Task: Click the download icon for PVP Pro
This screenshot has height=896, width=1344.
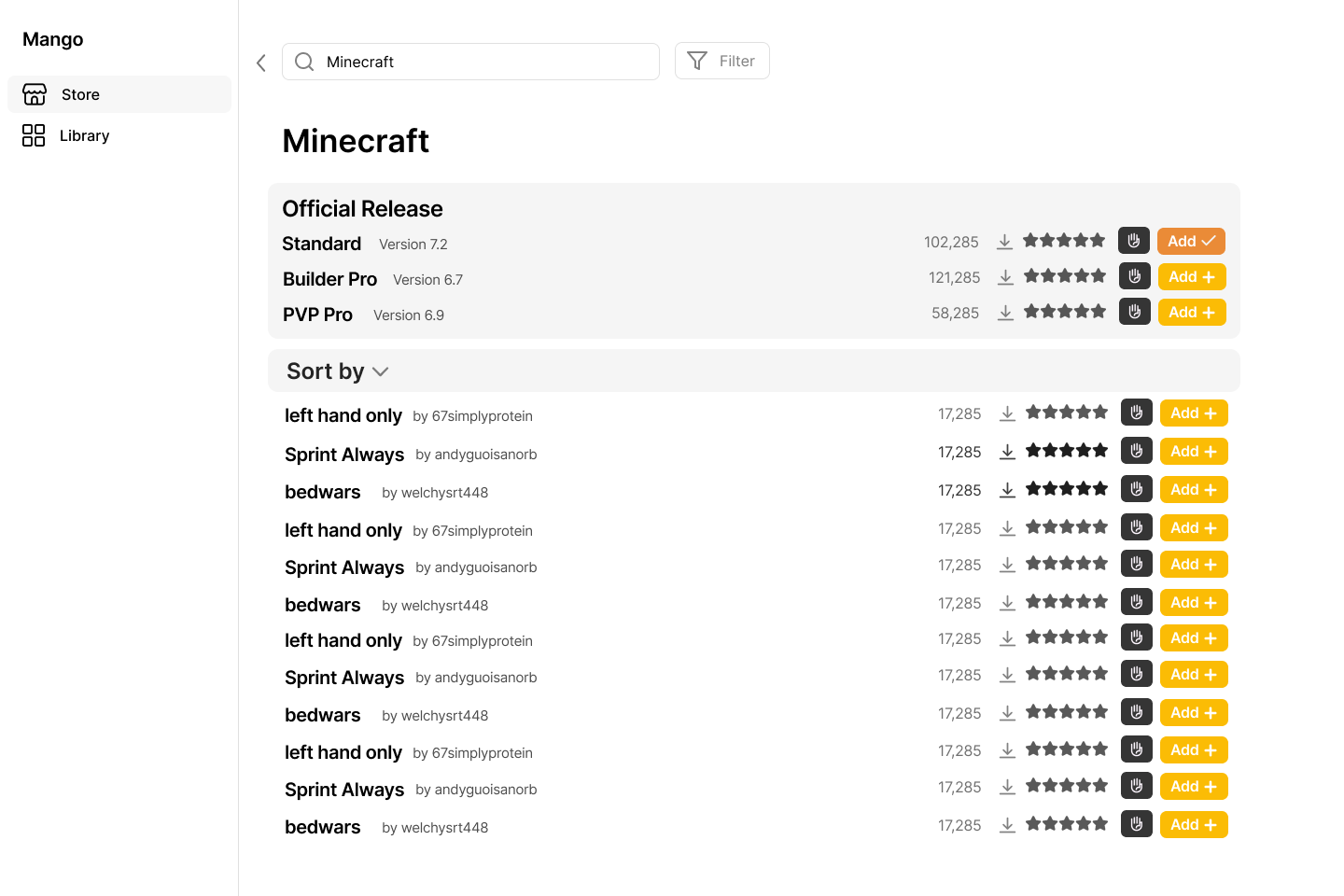Action: 1005,313
